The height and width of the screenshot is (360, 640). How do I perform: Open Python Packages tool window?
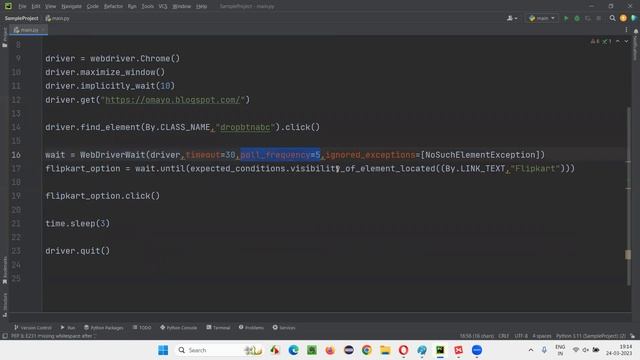coord(104,327)
